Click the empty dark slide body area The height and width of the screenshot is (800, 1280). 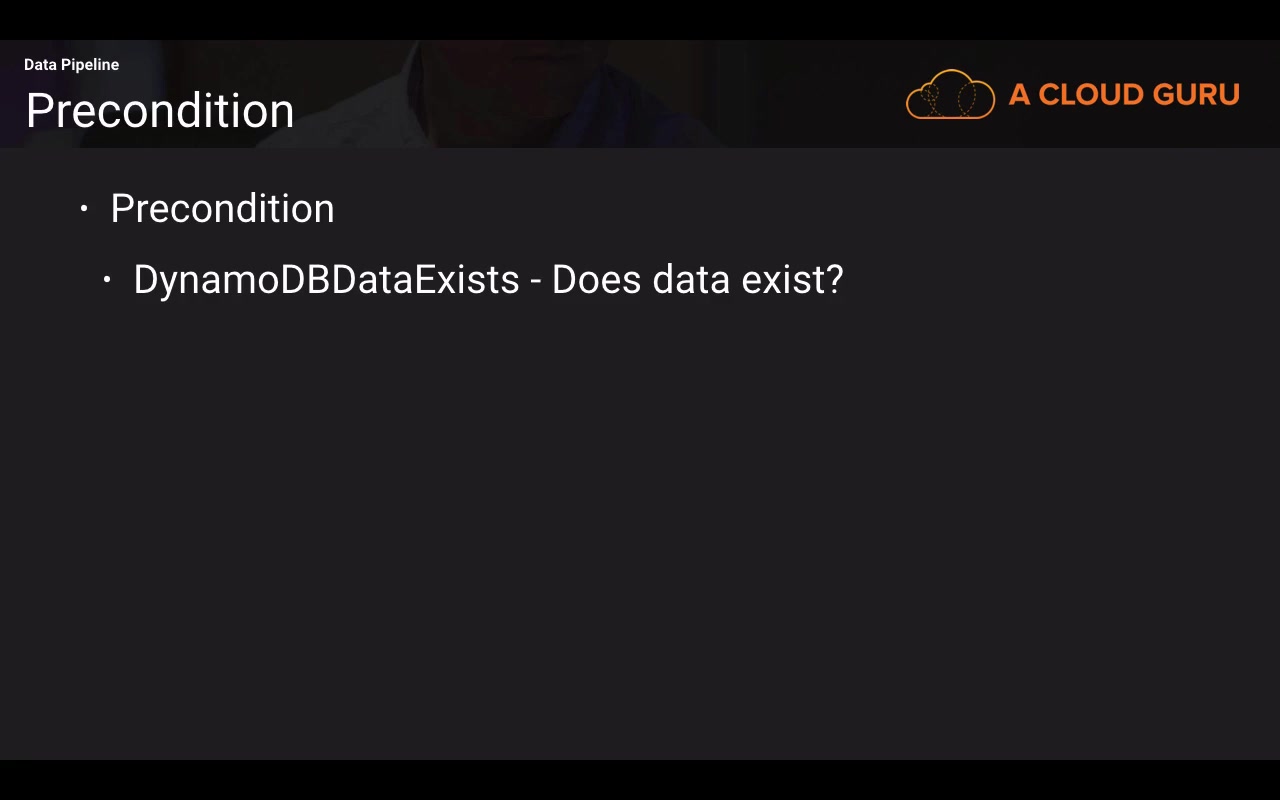640,520
